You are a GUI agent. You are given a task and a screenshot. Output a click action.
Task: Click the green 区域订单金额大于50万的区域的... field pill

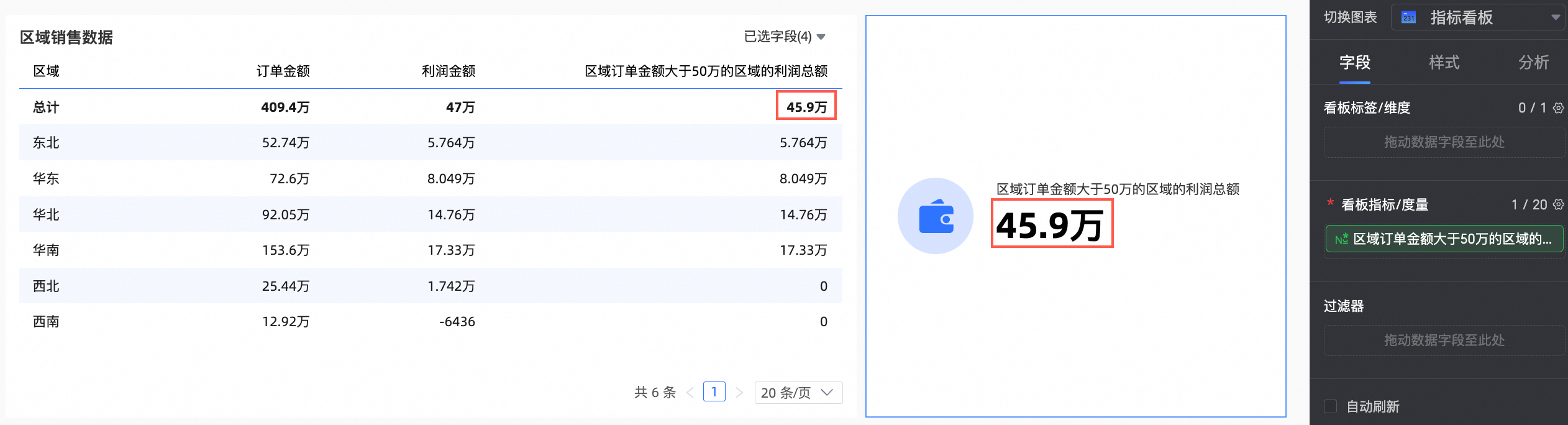[x=1444, y=239]
